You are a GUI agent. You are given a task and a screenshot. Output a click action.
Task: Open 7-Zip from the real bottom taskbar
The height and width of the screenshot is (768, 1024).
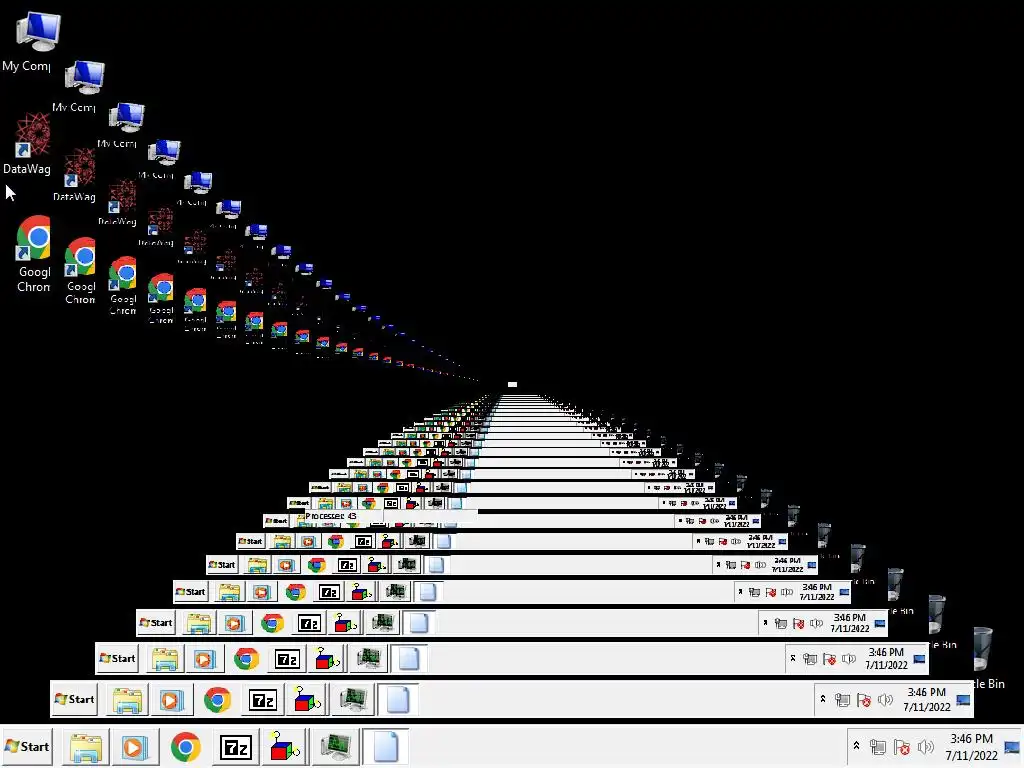tap(236, 746)
